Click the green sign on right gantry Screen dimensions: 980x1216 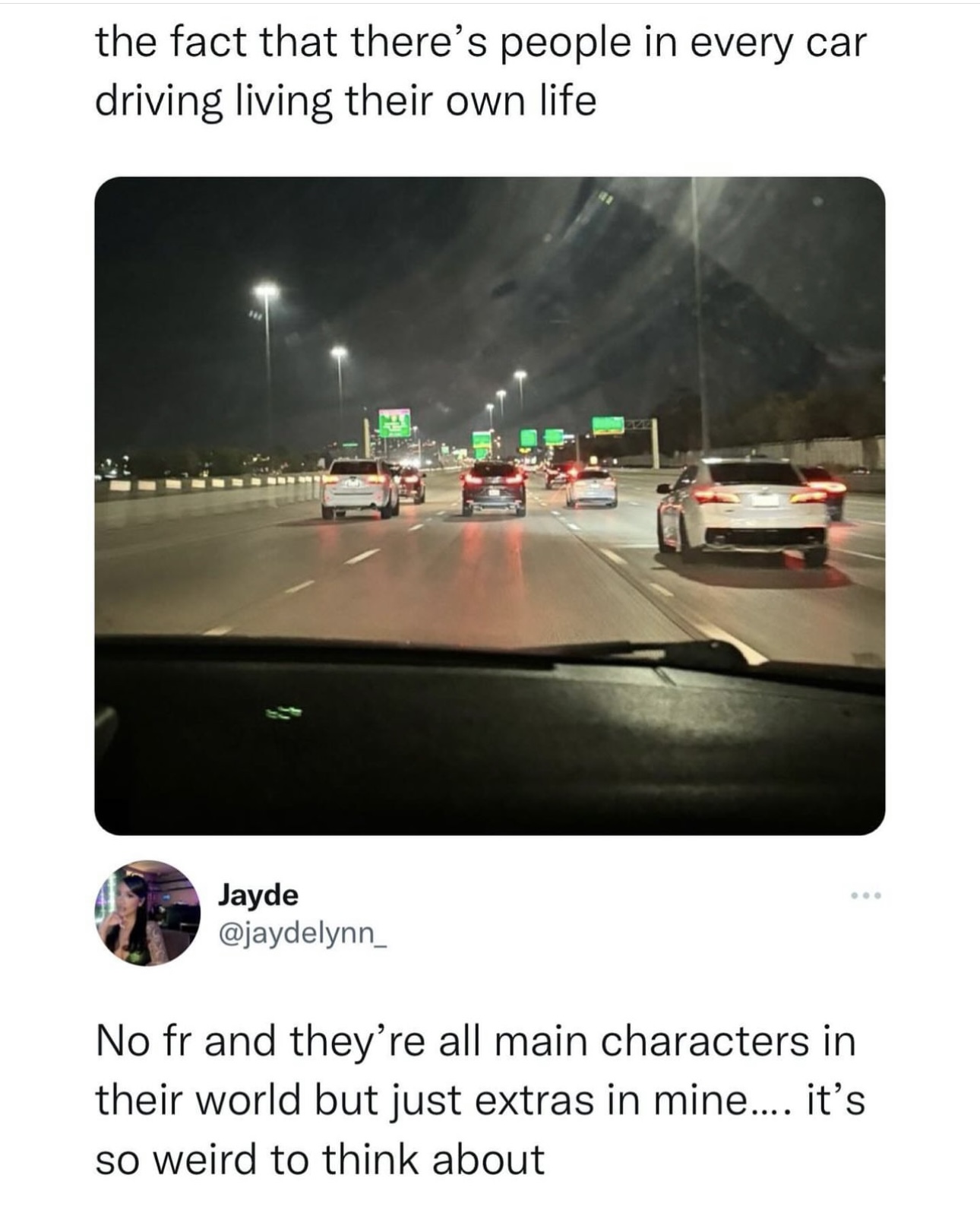point(609,425)
